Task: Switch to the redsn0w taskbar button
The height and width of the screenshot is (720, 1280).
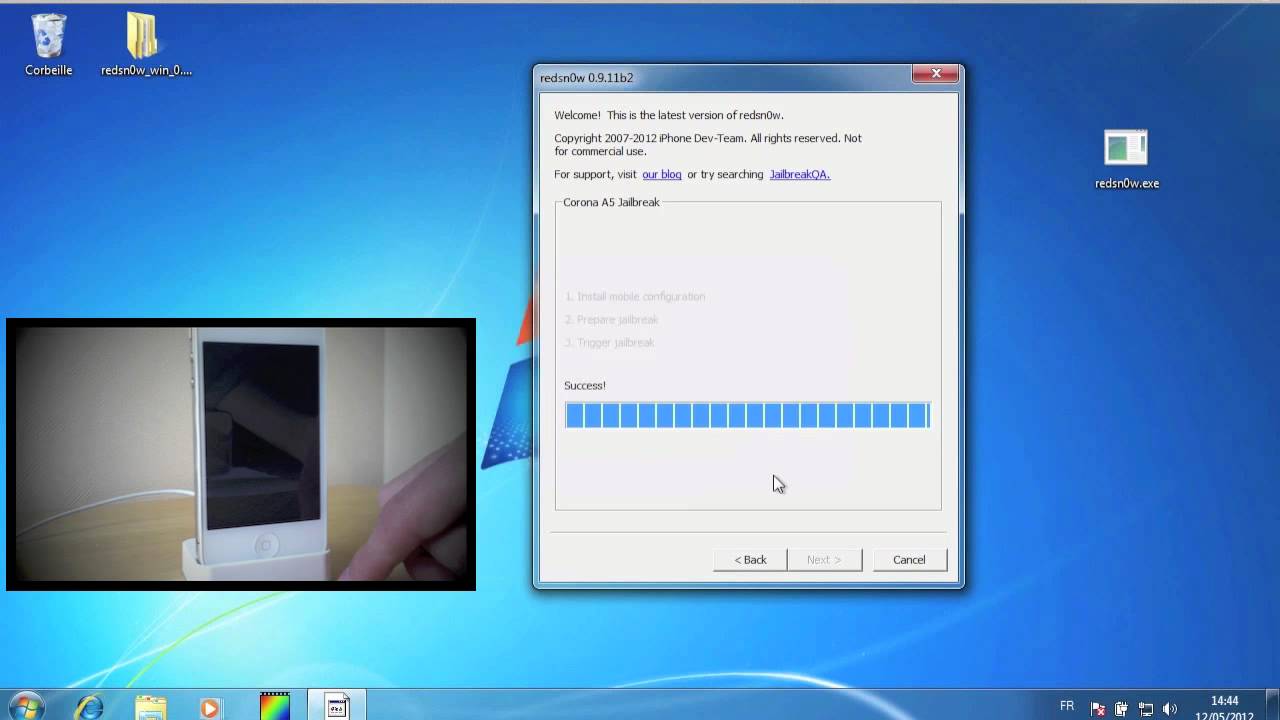Action: (x=336, y=706)
